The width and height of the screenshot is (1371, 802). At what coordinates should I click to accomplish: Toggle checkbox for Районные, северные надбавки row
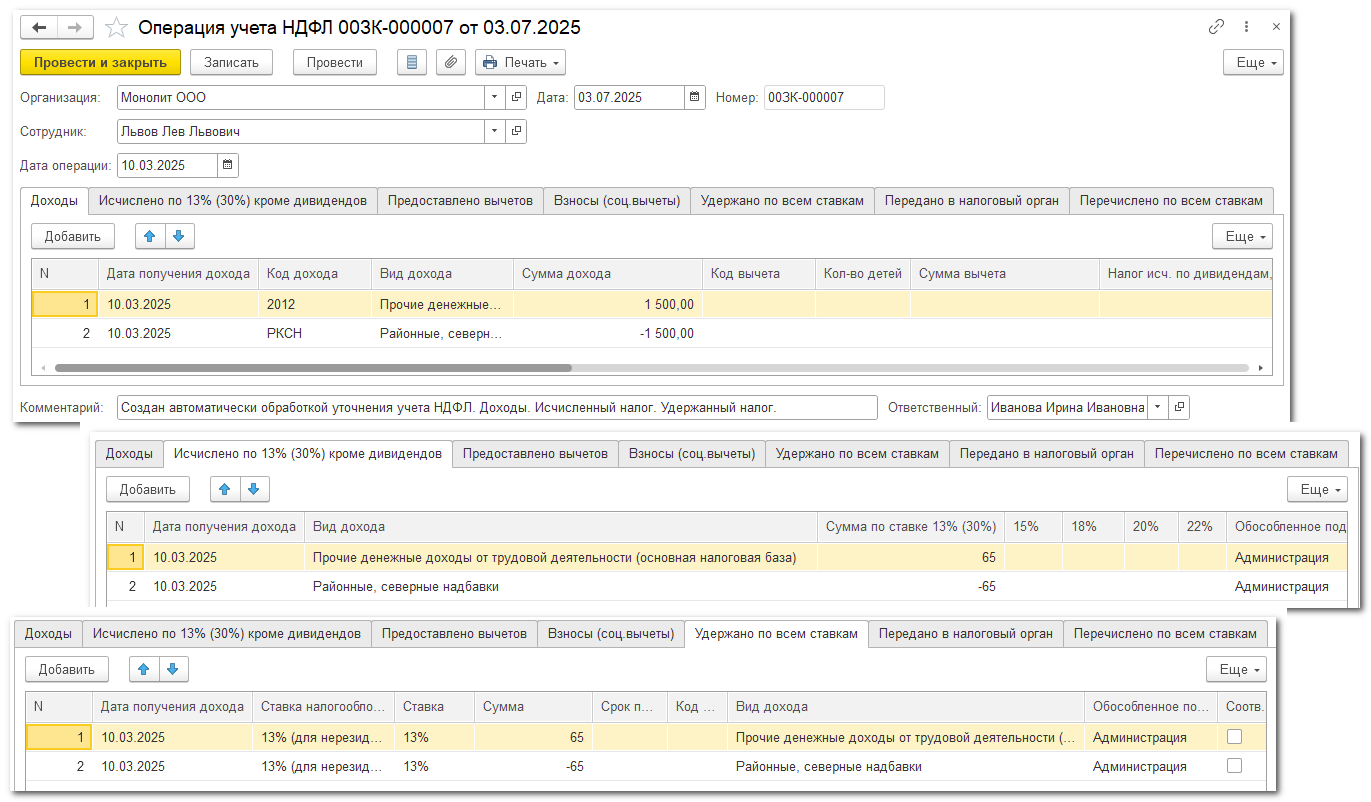click(x=1234, y=766)
